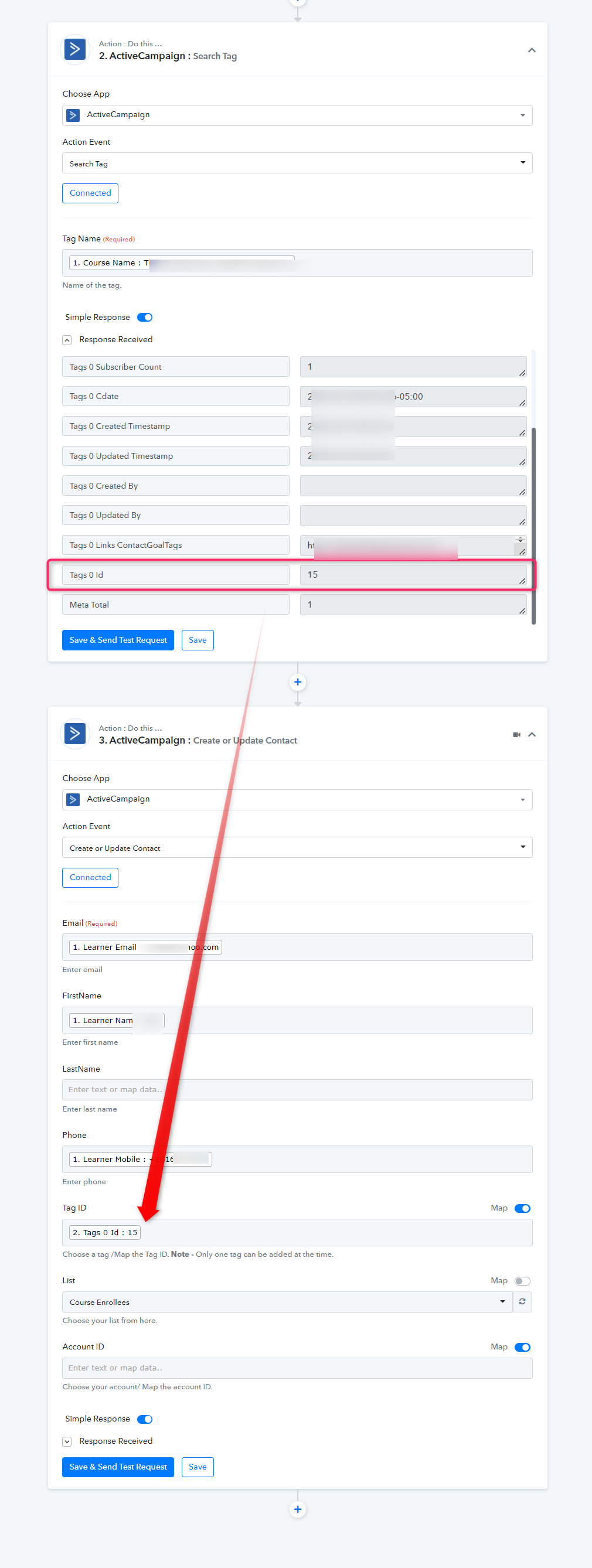Collapse step 2 Search Tag panel
The image size is (592, 1568).
pos(532,50)
